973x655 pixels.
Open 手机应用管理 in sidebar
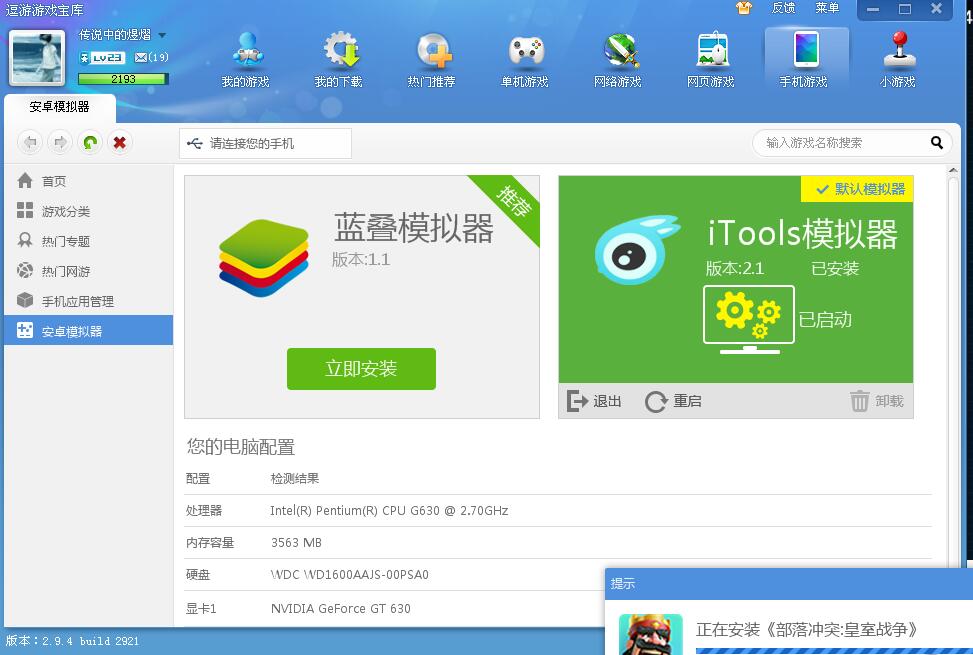(89, 301)
